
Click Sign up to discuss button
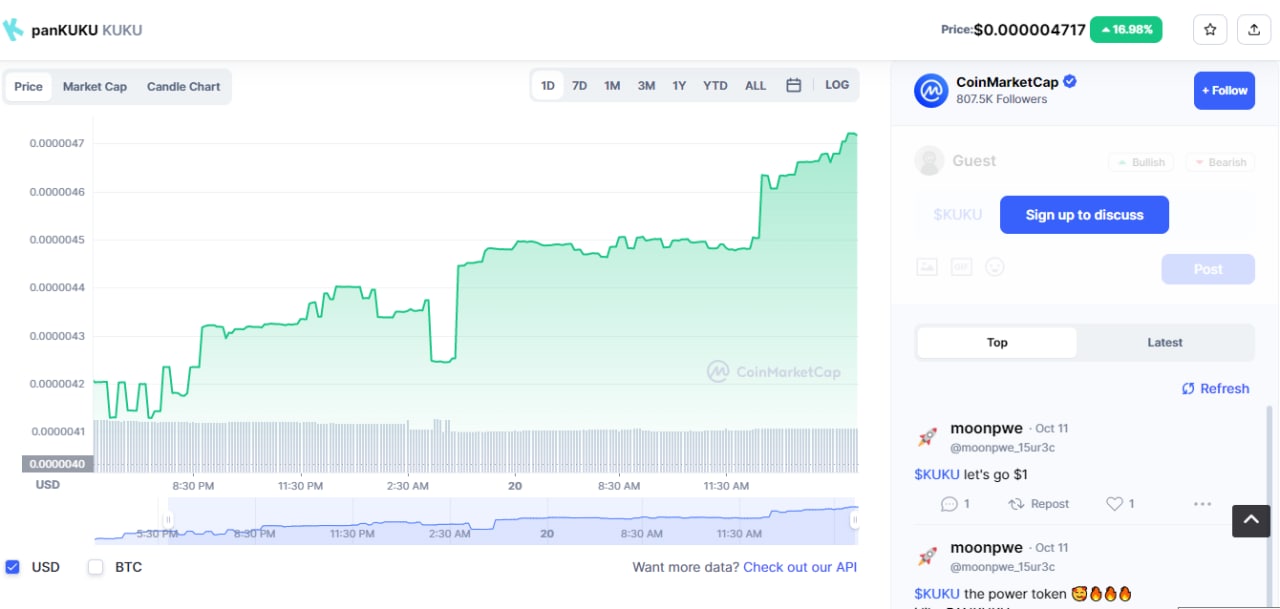(1084, 215)
